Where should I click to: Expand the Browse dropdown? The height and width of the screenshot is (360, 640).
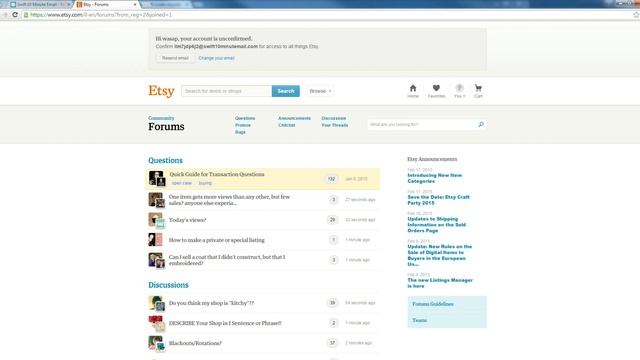click(320, 91)
